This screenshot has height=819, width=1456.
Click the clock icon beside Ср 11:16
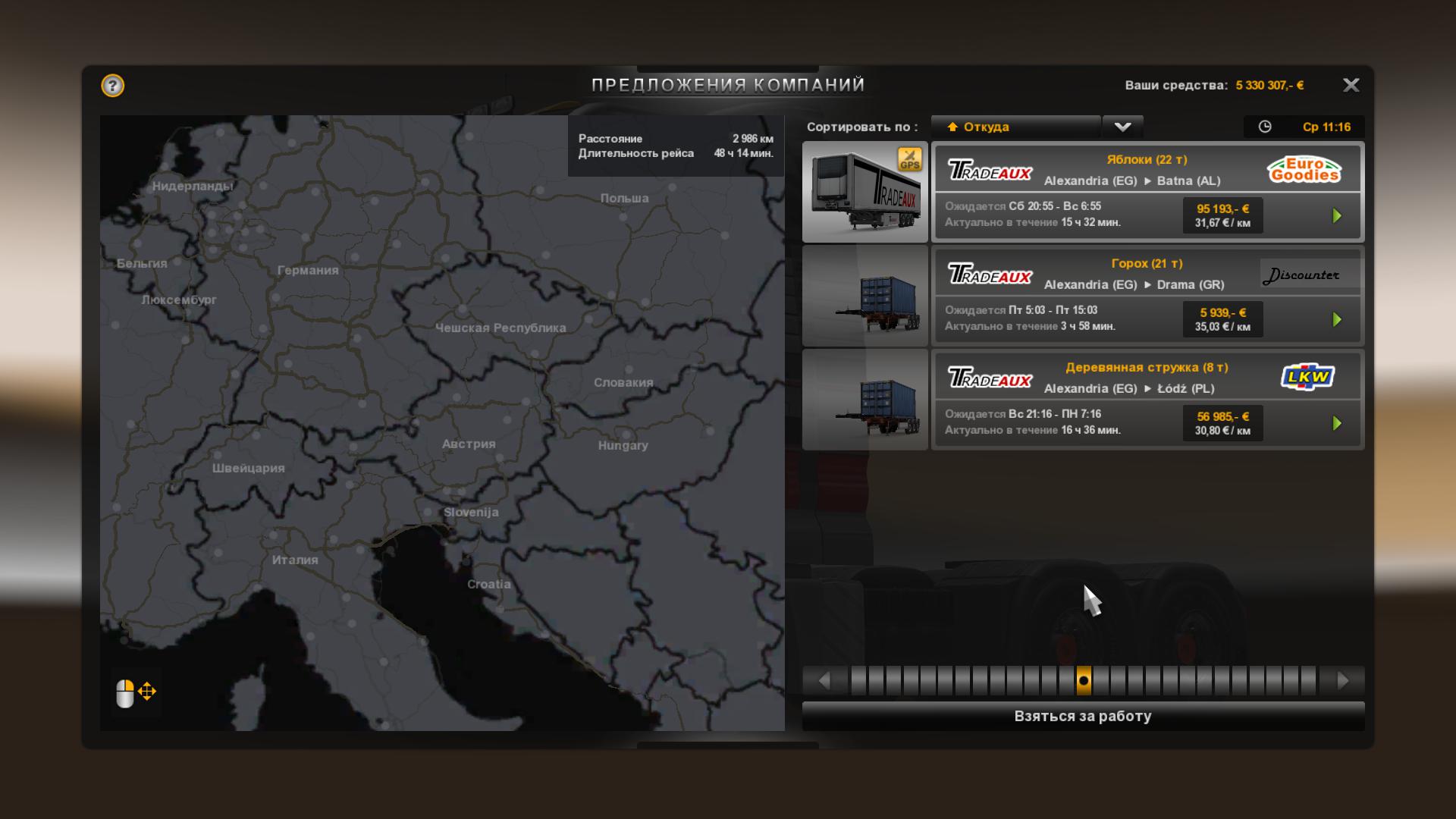1265,127
